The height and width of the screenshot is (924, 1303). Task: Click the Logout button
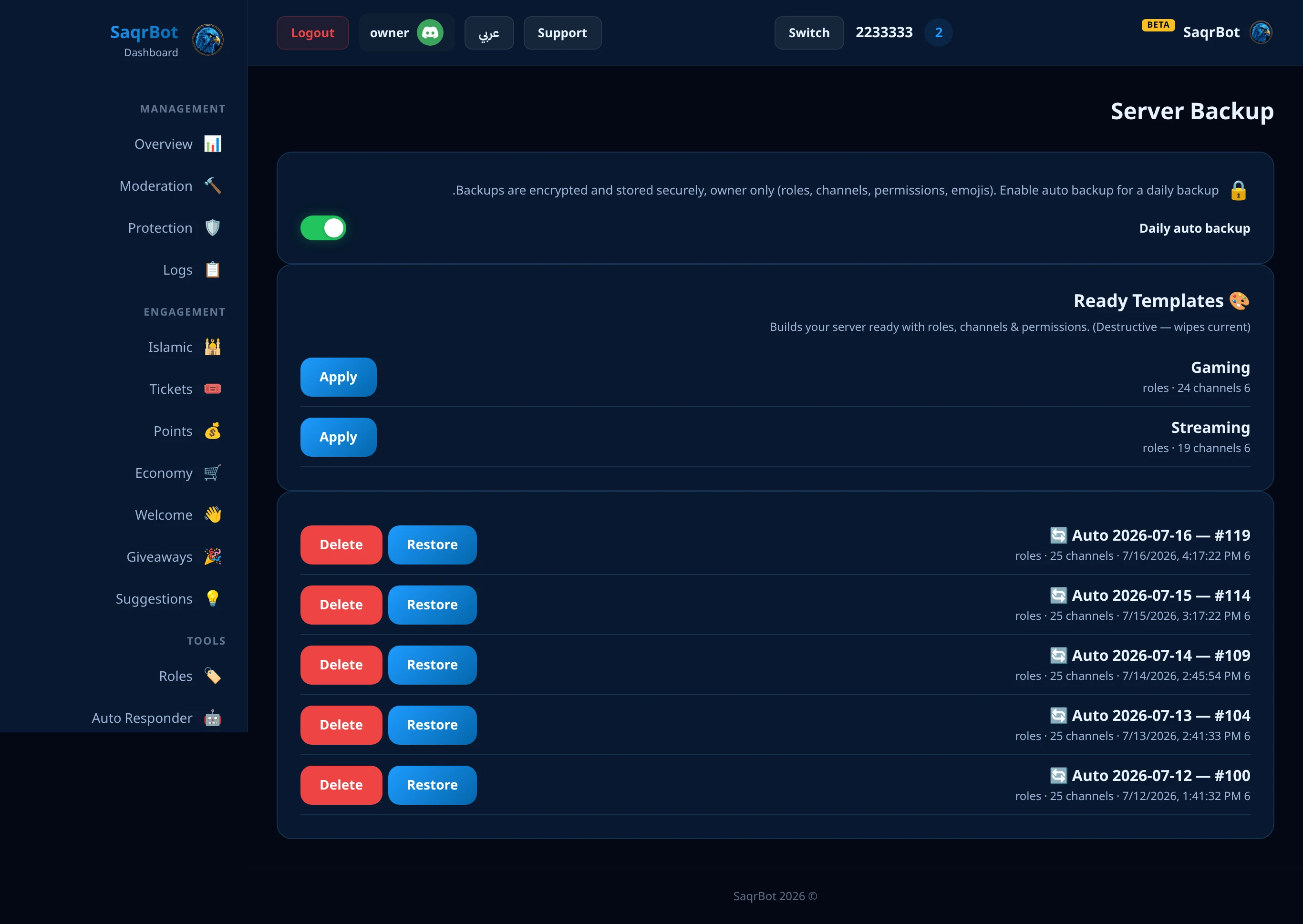coord(312,33)
